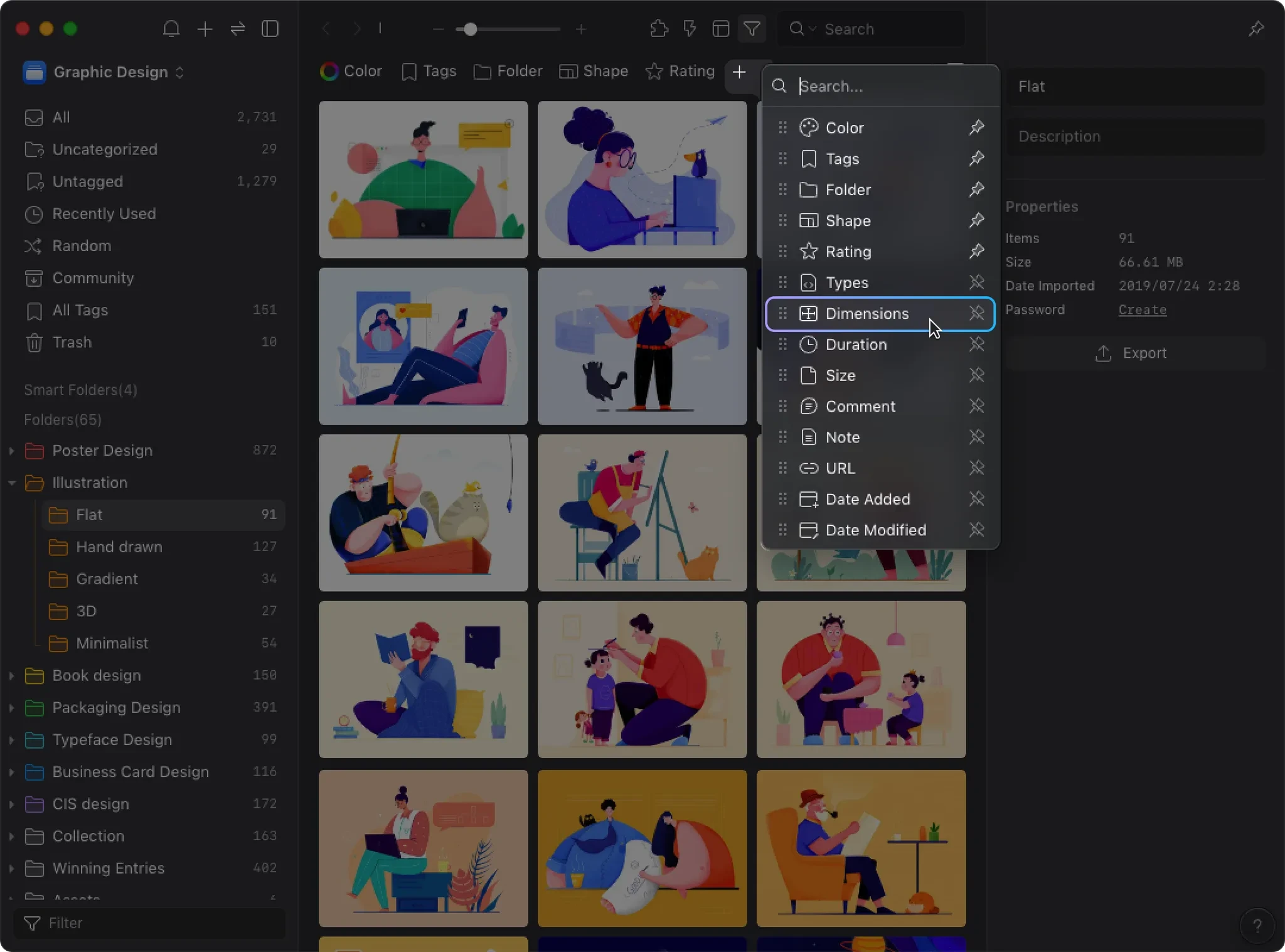Open the Shape filter in filter bar
This screenshot has height=952, width=1285.
point(594,71)
